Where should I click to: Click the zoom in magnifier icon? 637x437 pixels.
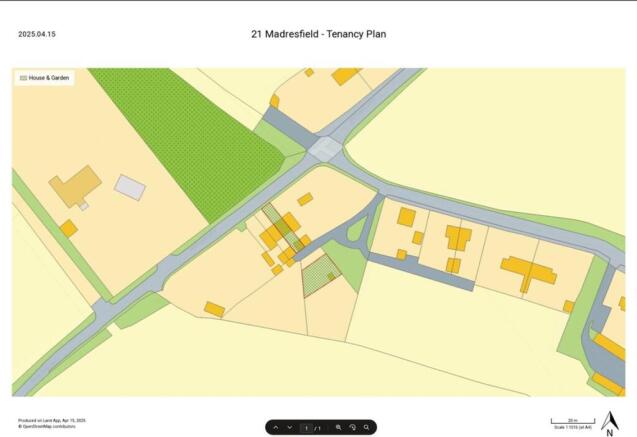(367, 427)
